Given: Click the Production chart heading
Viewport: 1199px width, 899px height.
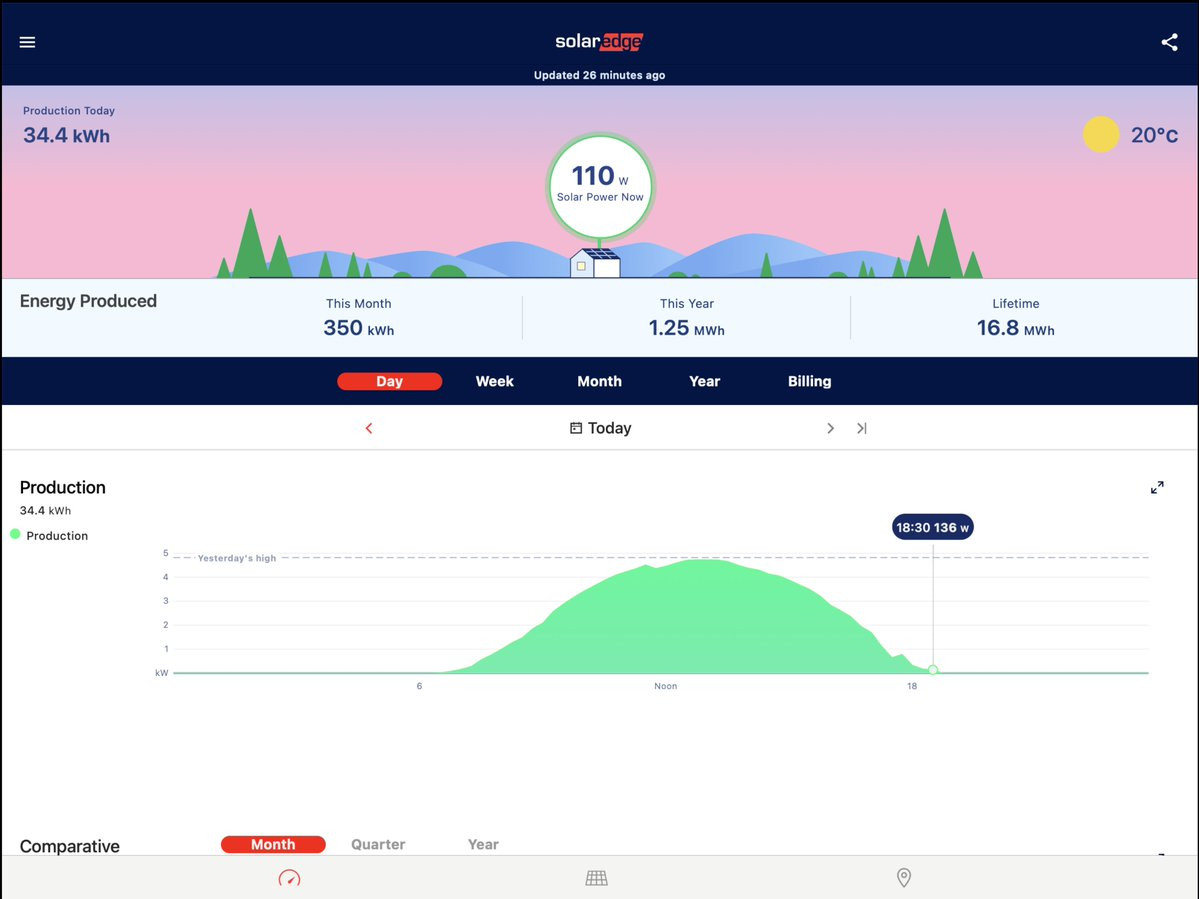Looking at the screenshot, I should coord(63,488).
